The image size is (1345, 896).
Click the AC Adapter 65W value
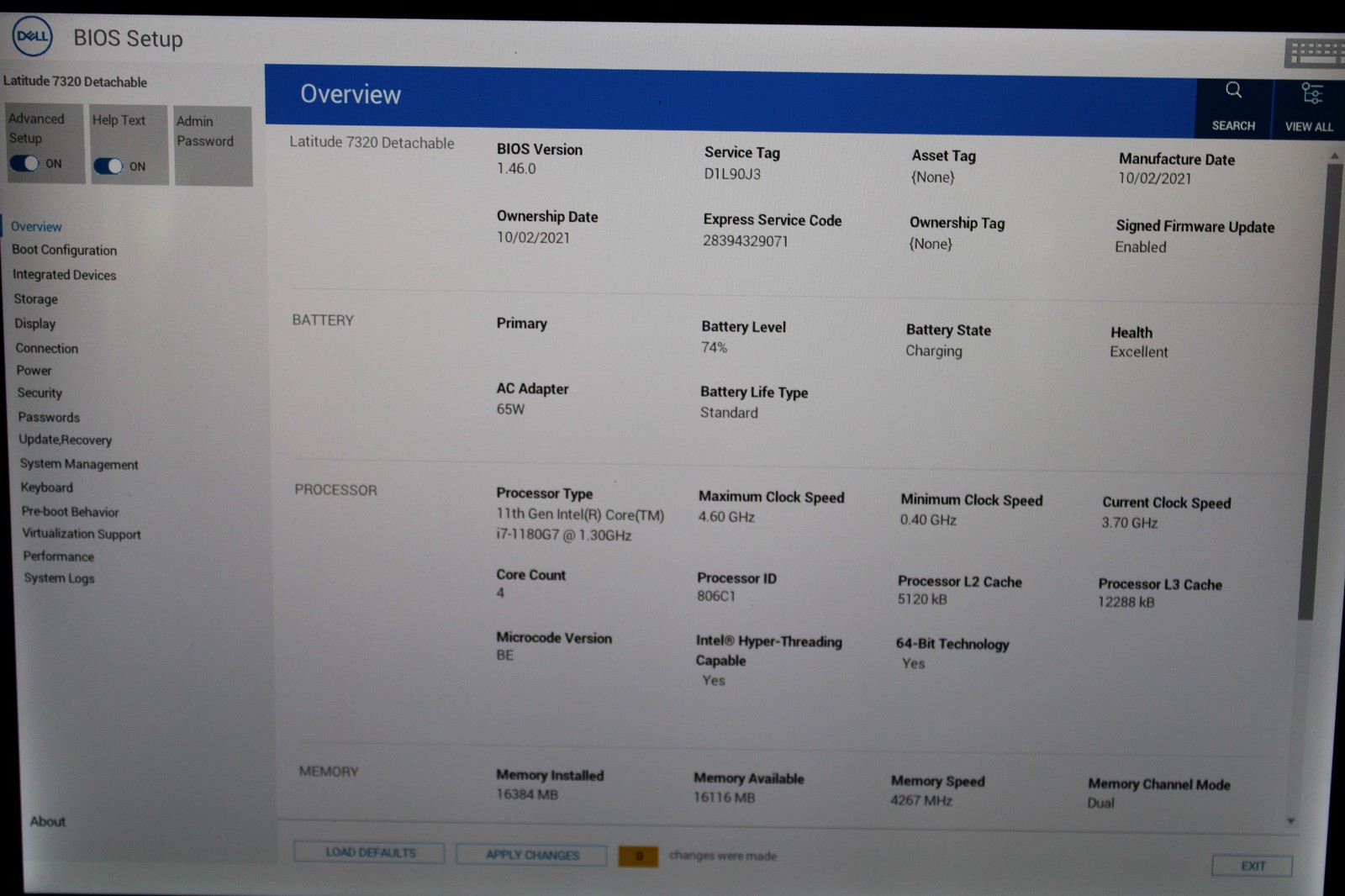tap(510, 409)
